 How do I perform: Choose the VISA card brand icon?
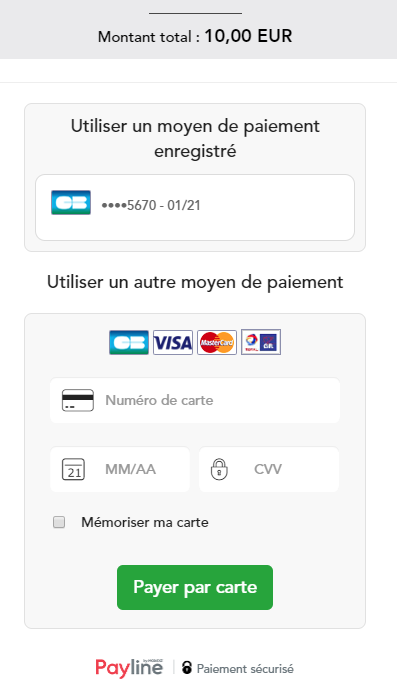coord(173,342)
